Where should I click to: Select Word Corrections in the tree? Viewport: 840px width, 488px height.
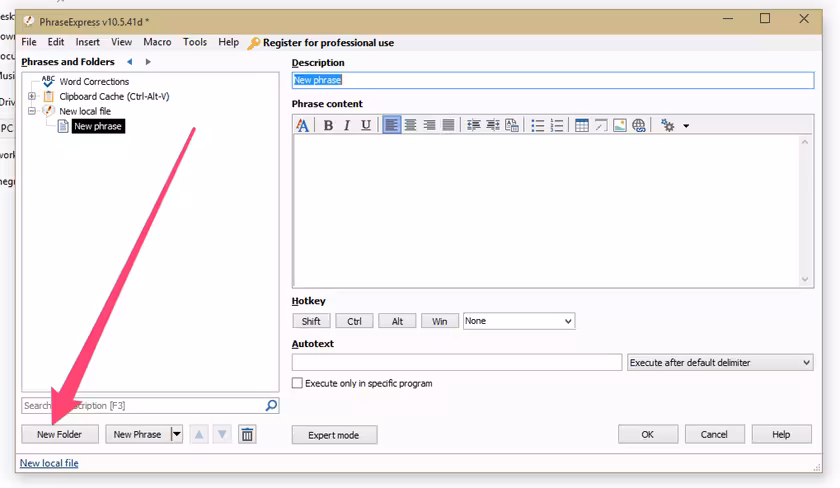click(94, 81)
